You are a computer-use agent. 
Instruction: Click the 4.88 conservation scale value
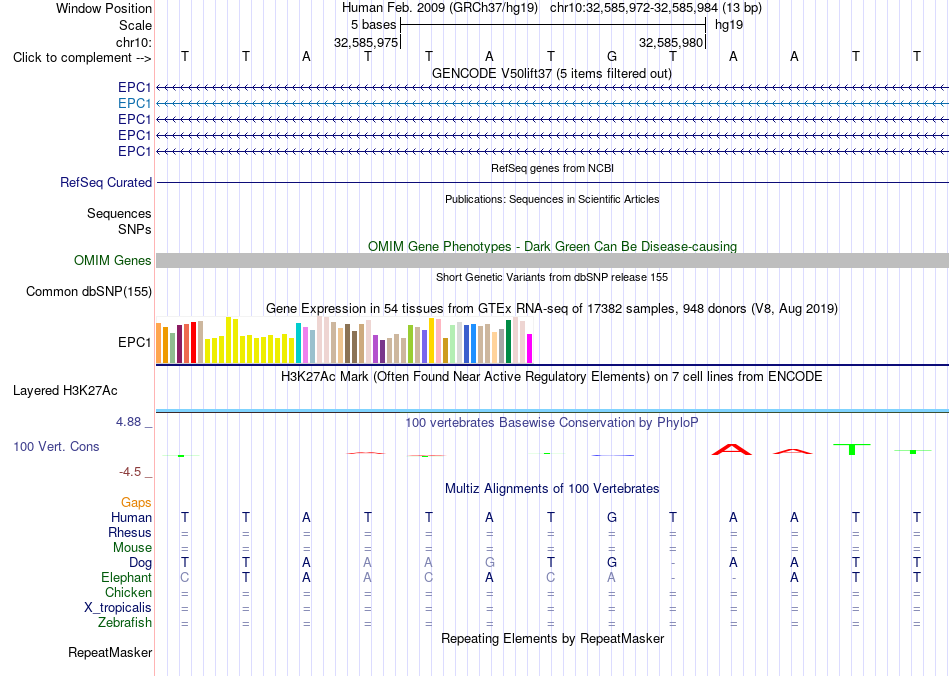tap(128, 422)
